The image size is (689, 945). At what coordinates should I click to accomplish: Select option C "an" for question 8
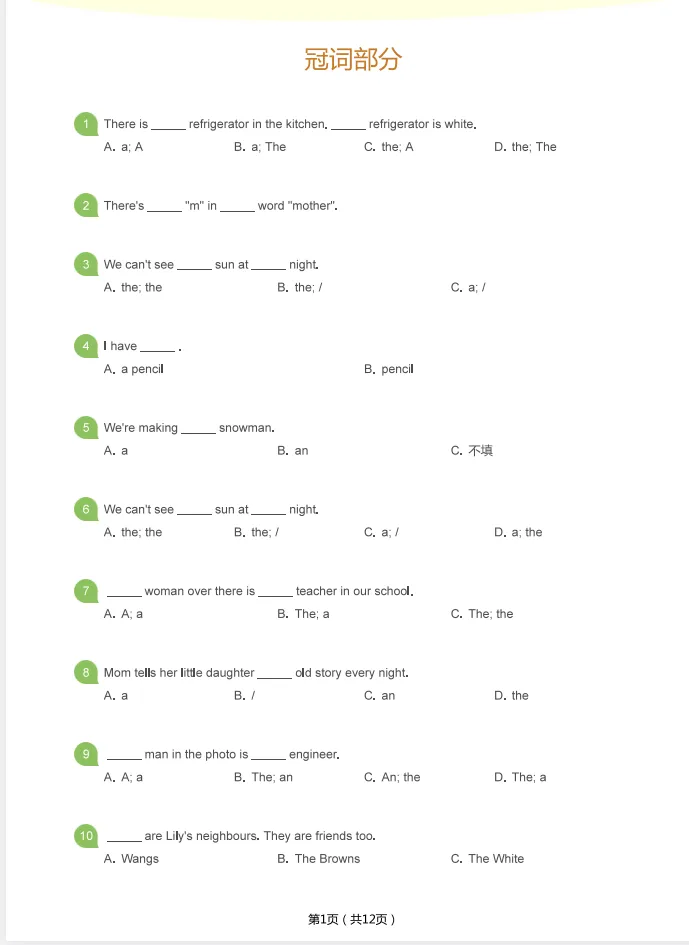click(x=380, y=695)
